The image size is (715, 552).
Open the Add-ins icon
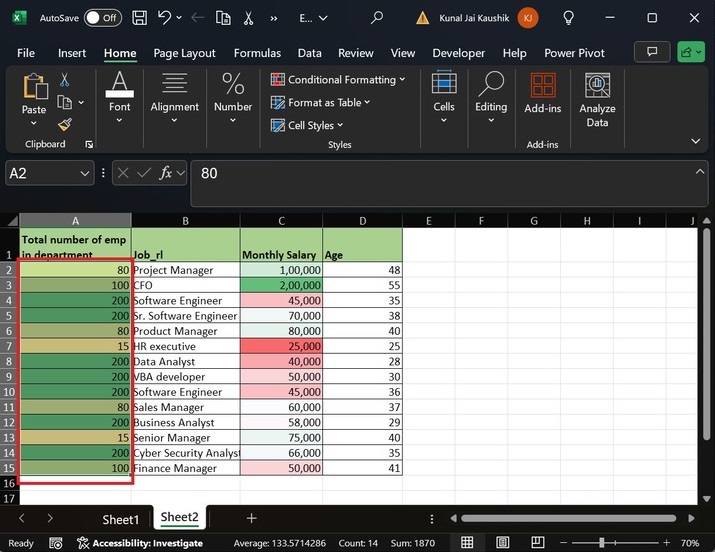[542, 94]
